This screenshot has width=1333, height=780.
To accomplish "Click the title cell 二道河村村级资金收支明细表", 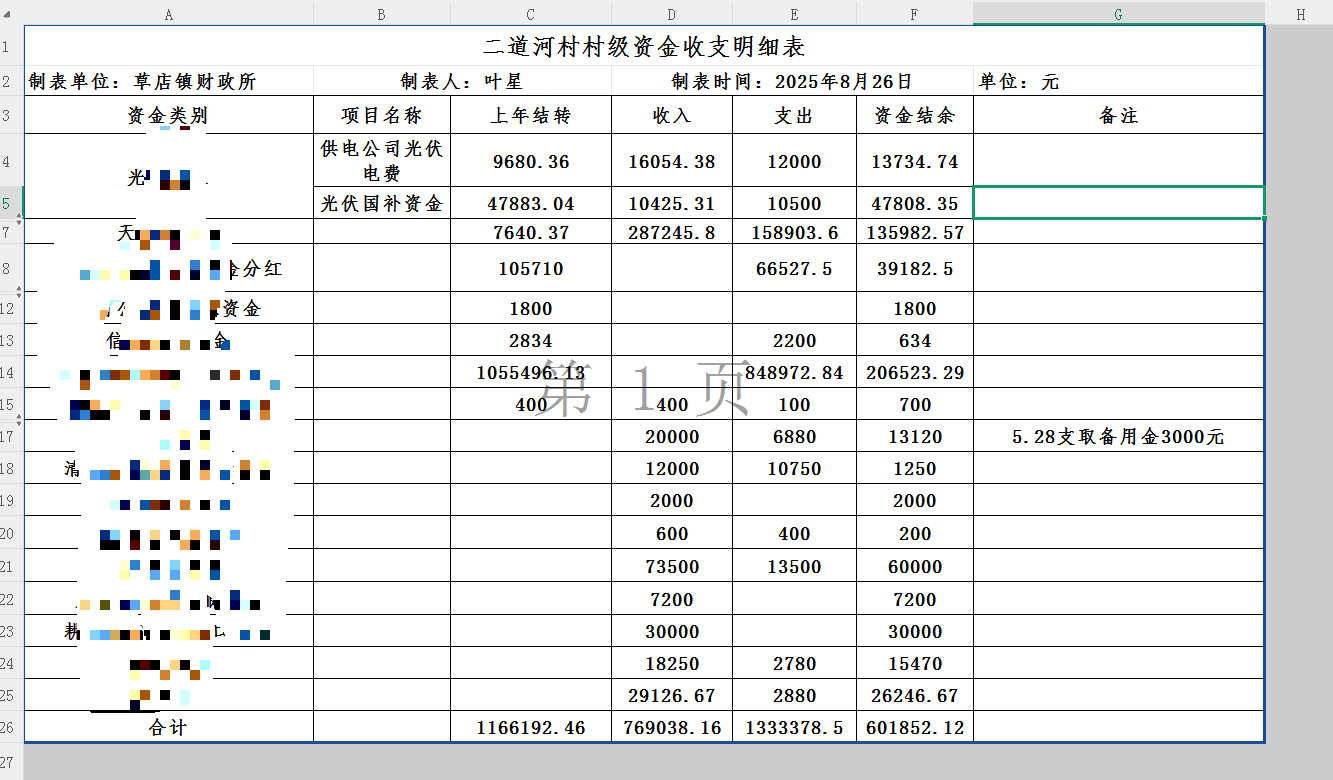I will 644,47.
